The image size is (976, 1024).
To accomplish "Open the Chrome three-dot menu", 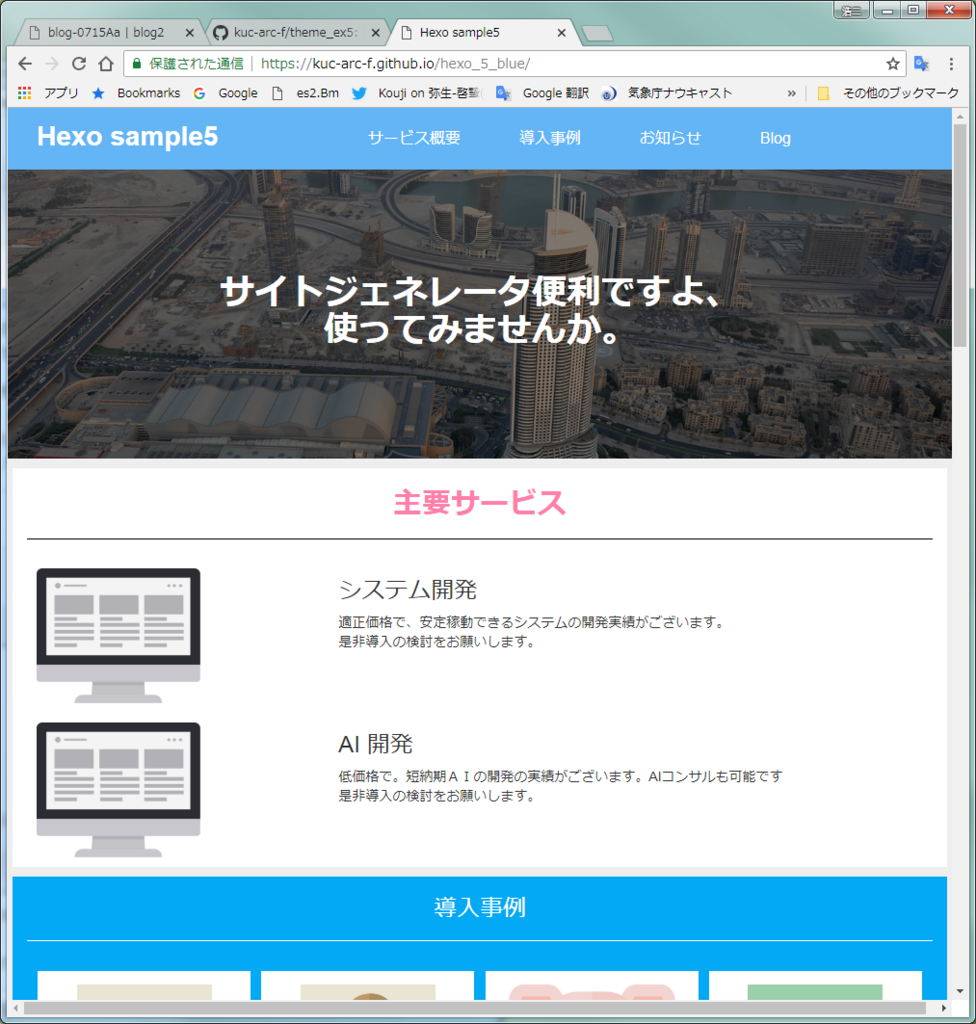I will pos(951,63).
